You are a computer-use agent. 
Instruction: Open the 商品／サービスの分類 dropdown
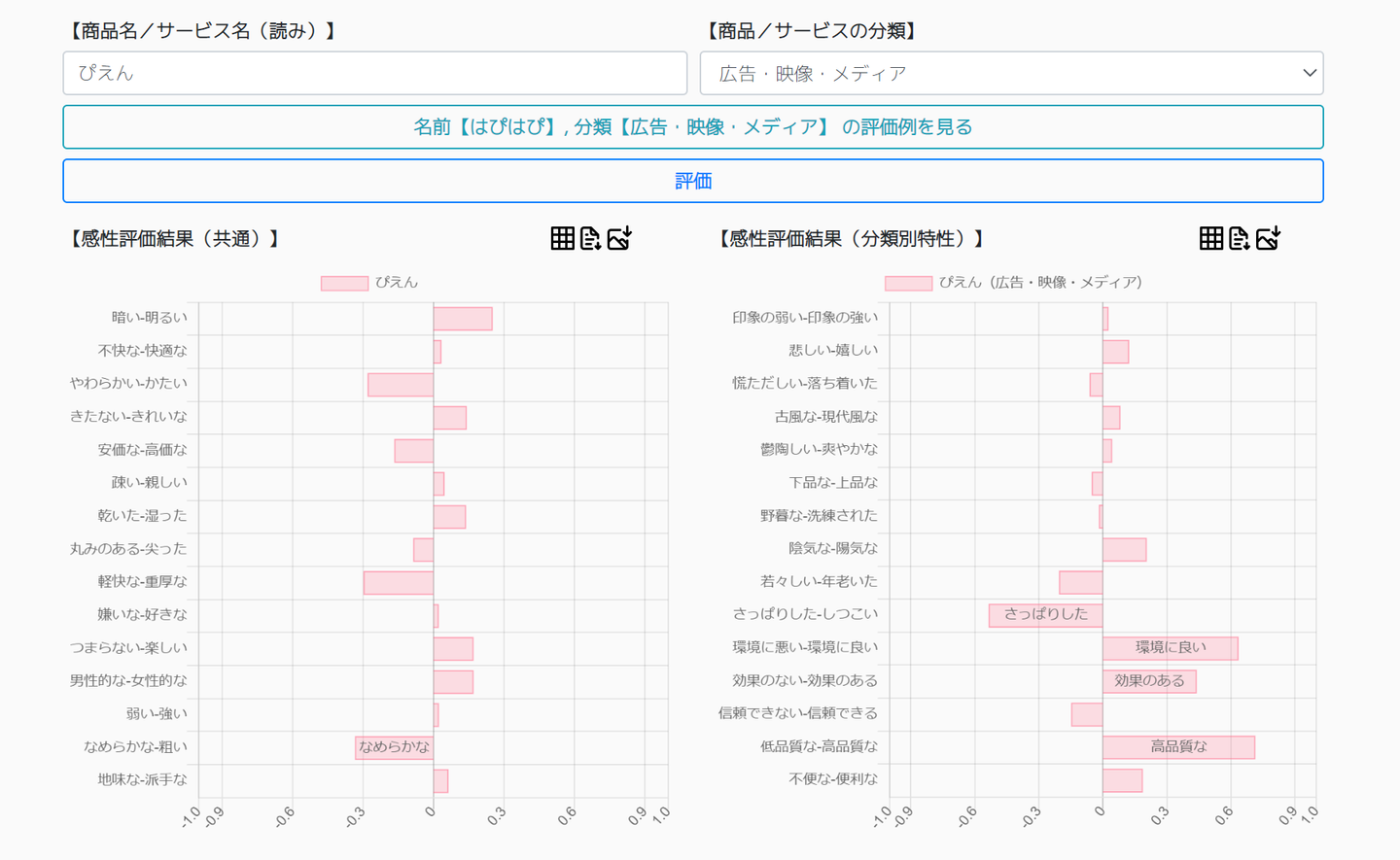pos(1011,73)
